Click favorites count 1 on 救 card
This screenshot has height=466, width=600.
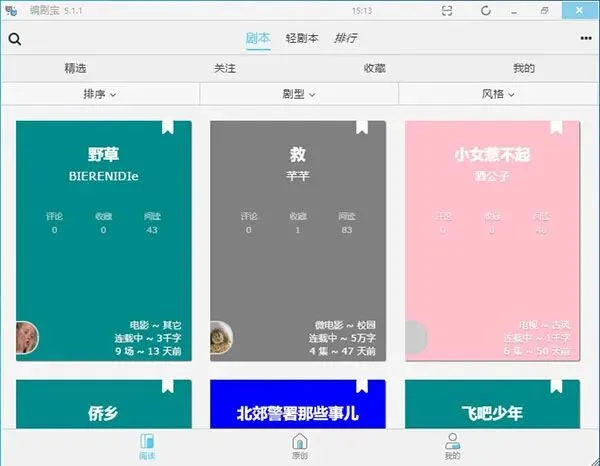(x=298, y=230)
